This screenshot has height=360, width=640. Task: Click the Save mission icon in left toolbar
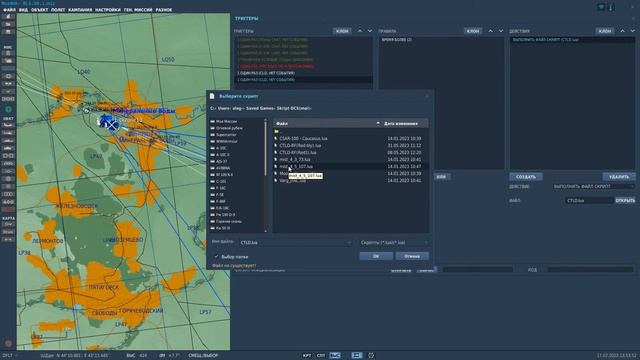click(x=8, y=31)
